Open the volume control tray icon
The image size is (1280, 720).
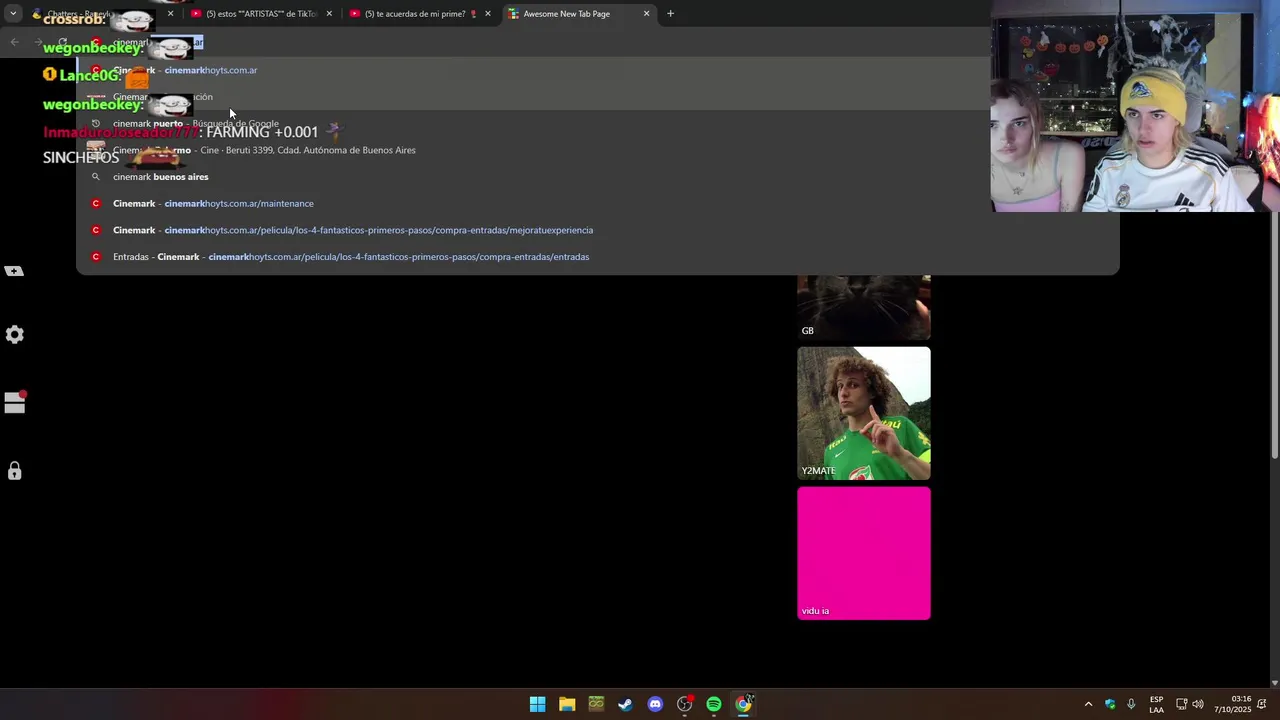tap(1198, 704)
